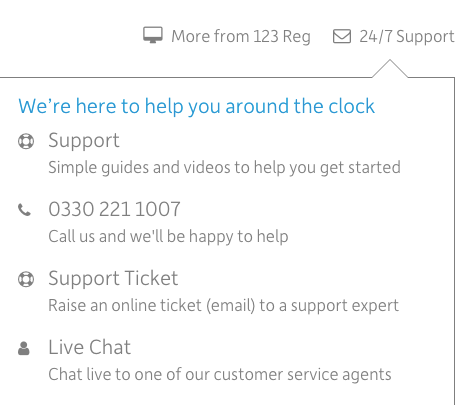Click Chat live to one of our agents text

(x=220, y=375)
